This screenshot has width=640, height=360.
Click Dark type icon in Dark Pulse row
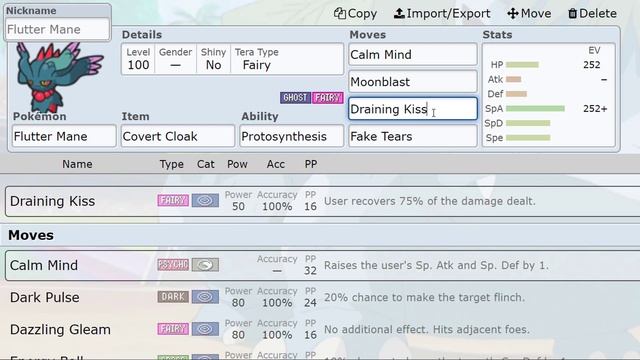point(173,297)
